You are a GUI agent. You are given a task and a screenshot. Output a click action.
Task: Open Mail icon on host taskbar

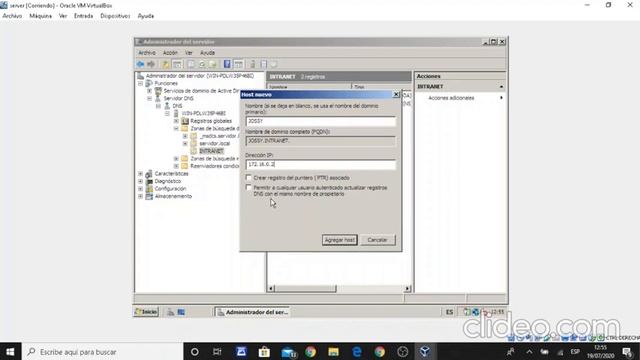tap(288, 351)
